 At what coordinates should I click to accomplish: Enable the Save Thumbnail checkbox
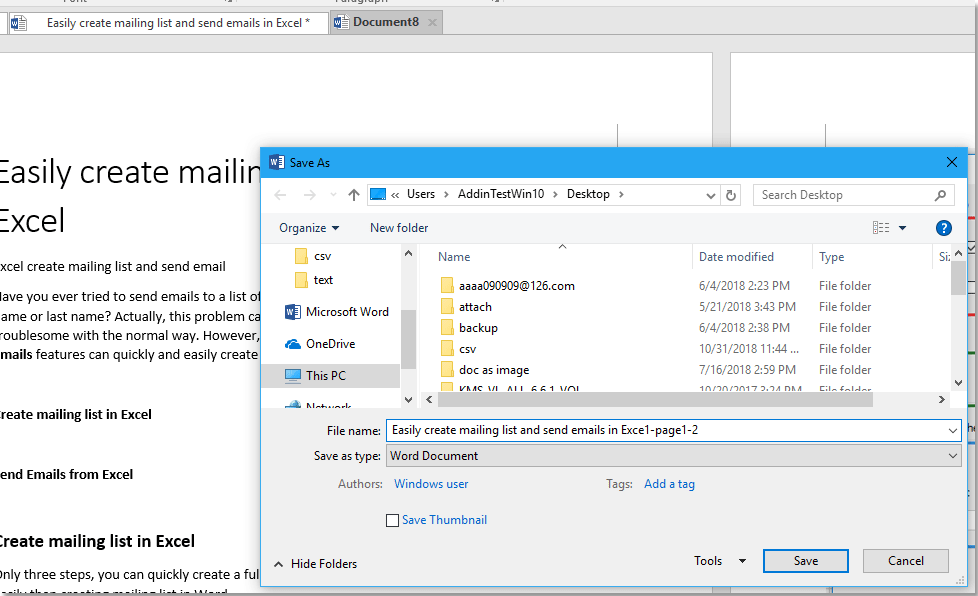pos(392,520)
